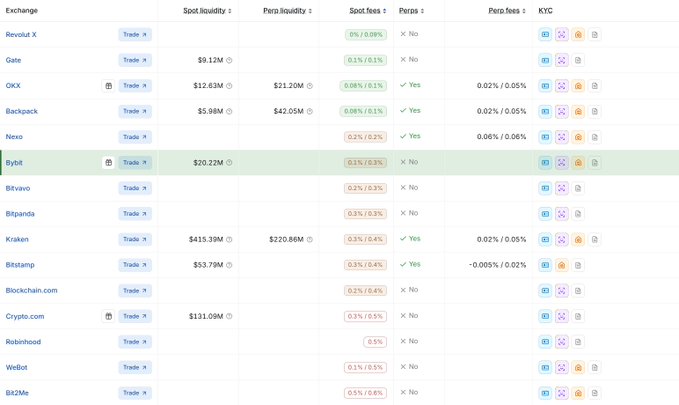Click the info icon beside Kraken's $415.39M
This screenshot has height=405, width=679.
pyautogui.click(x=229, y=239)
